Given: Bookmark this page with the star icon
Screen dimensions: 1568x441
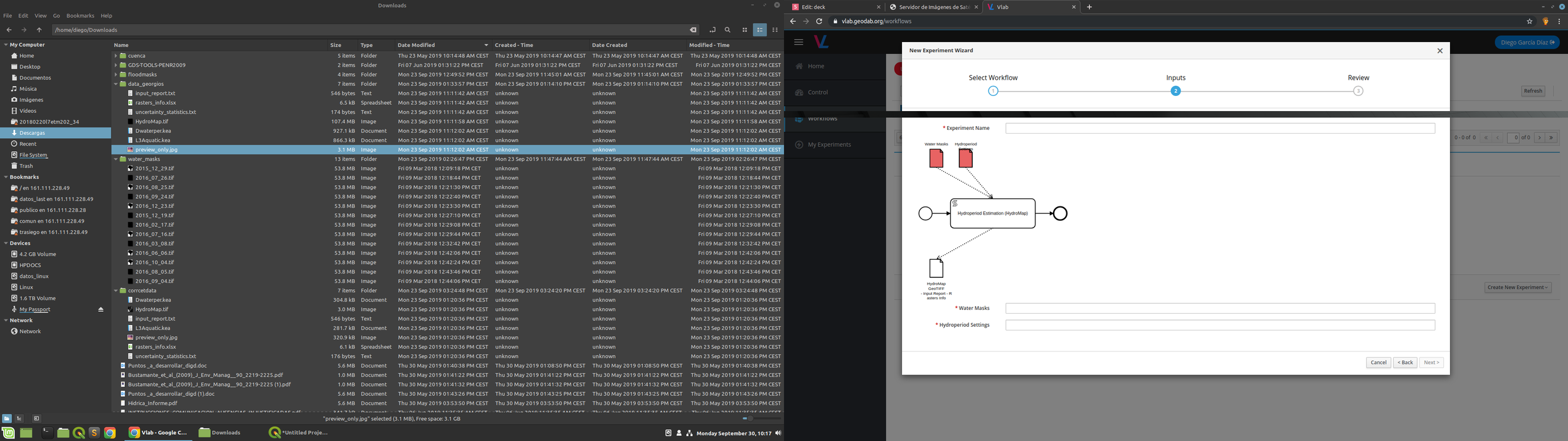Looking at the screenshot, I should pyautogui.click(x=1529, y=21).
